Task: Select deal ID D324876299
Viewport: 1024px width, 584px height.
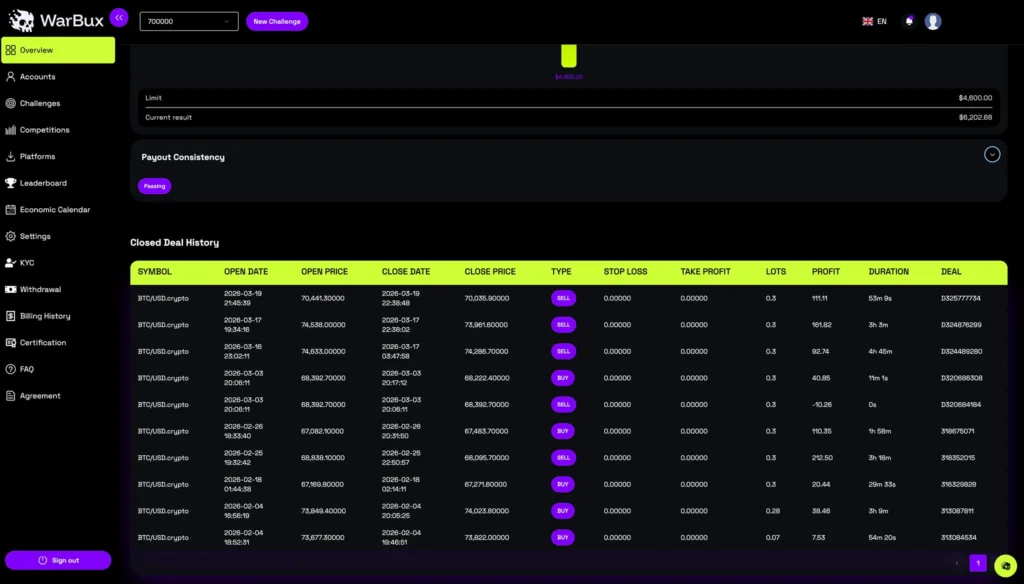Action: click(961, 325)
